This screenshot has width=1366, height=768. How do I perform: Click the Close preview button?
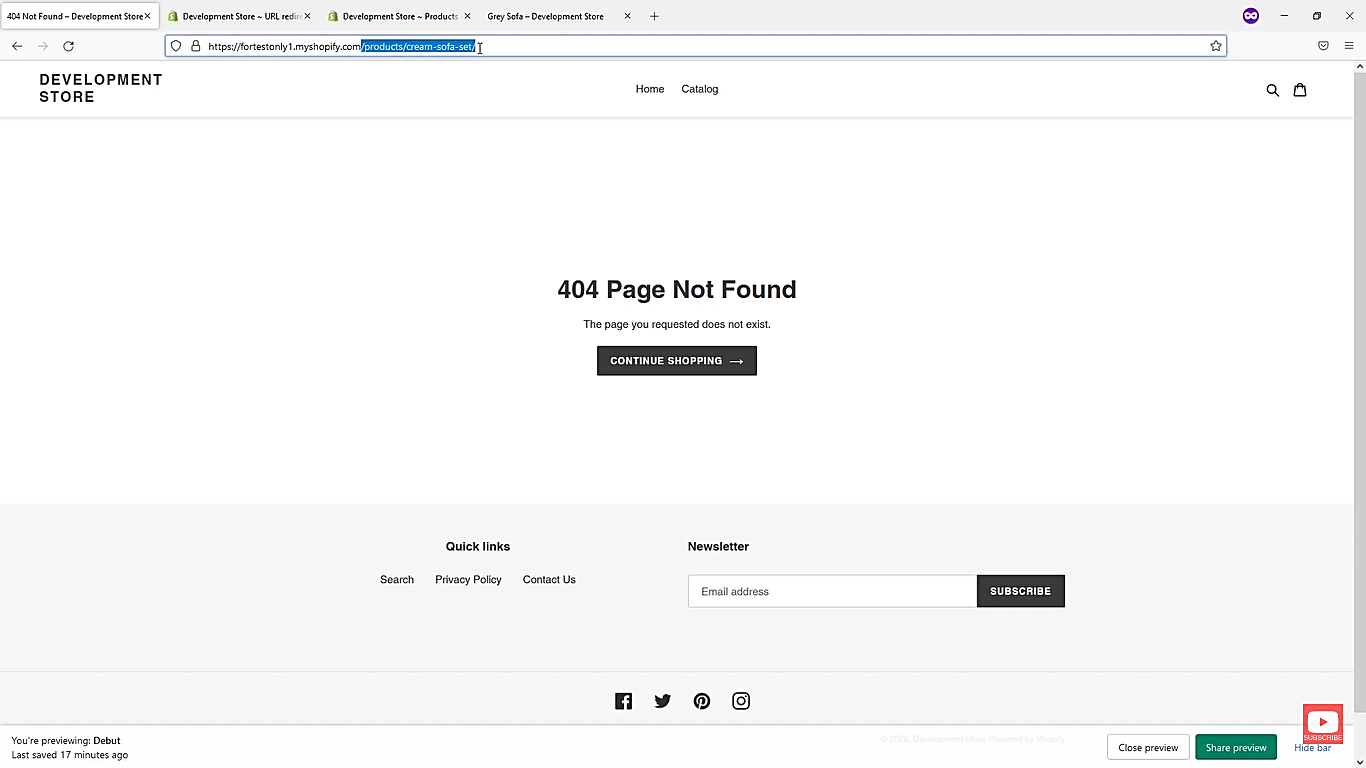(x=1148, y=747)
